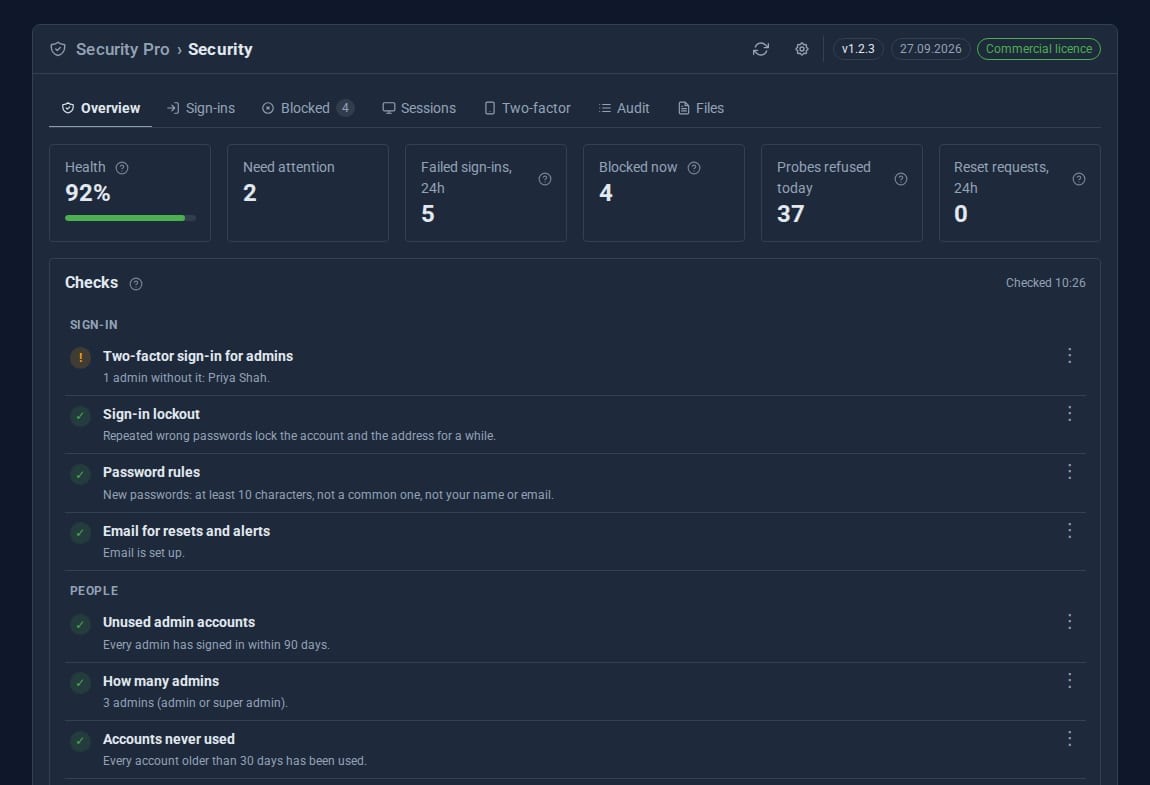Click the Need attention card

[308, 193]
